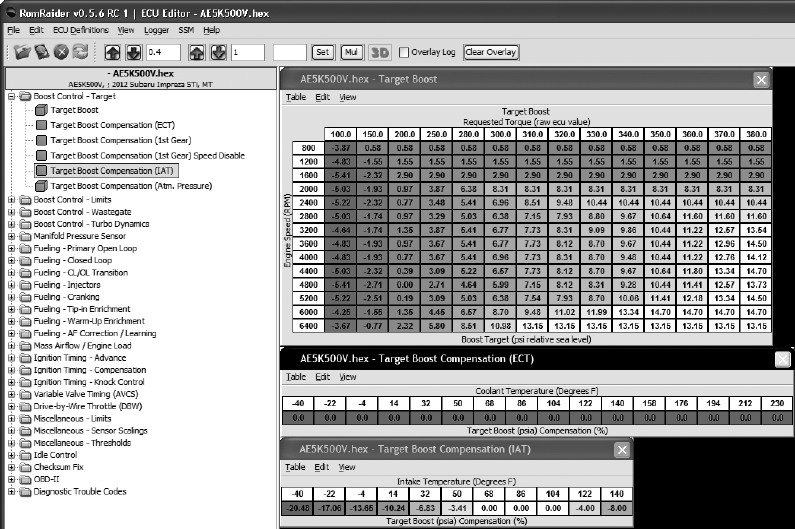Close the Target Boost table window
The width and height of the screenshot is (795, 529).
761,80
